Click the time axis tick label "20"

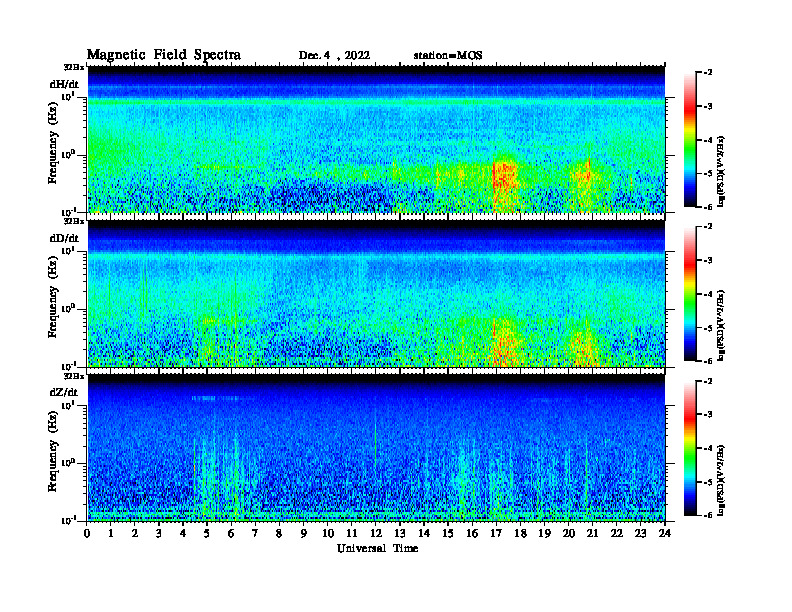coord(568,534)
